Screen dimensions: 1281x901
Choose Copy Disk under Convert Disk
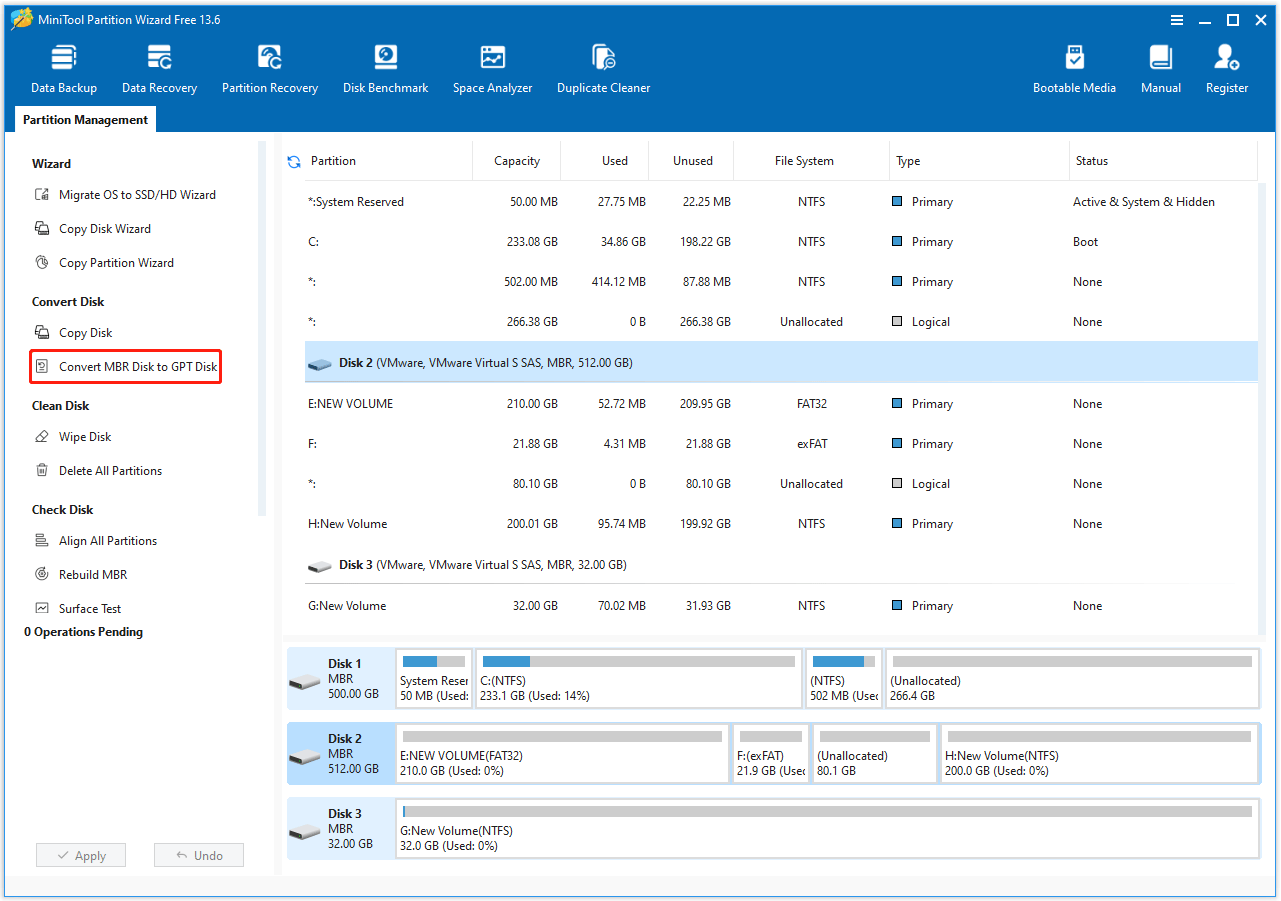pos(73,333)
